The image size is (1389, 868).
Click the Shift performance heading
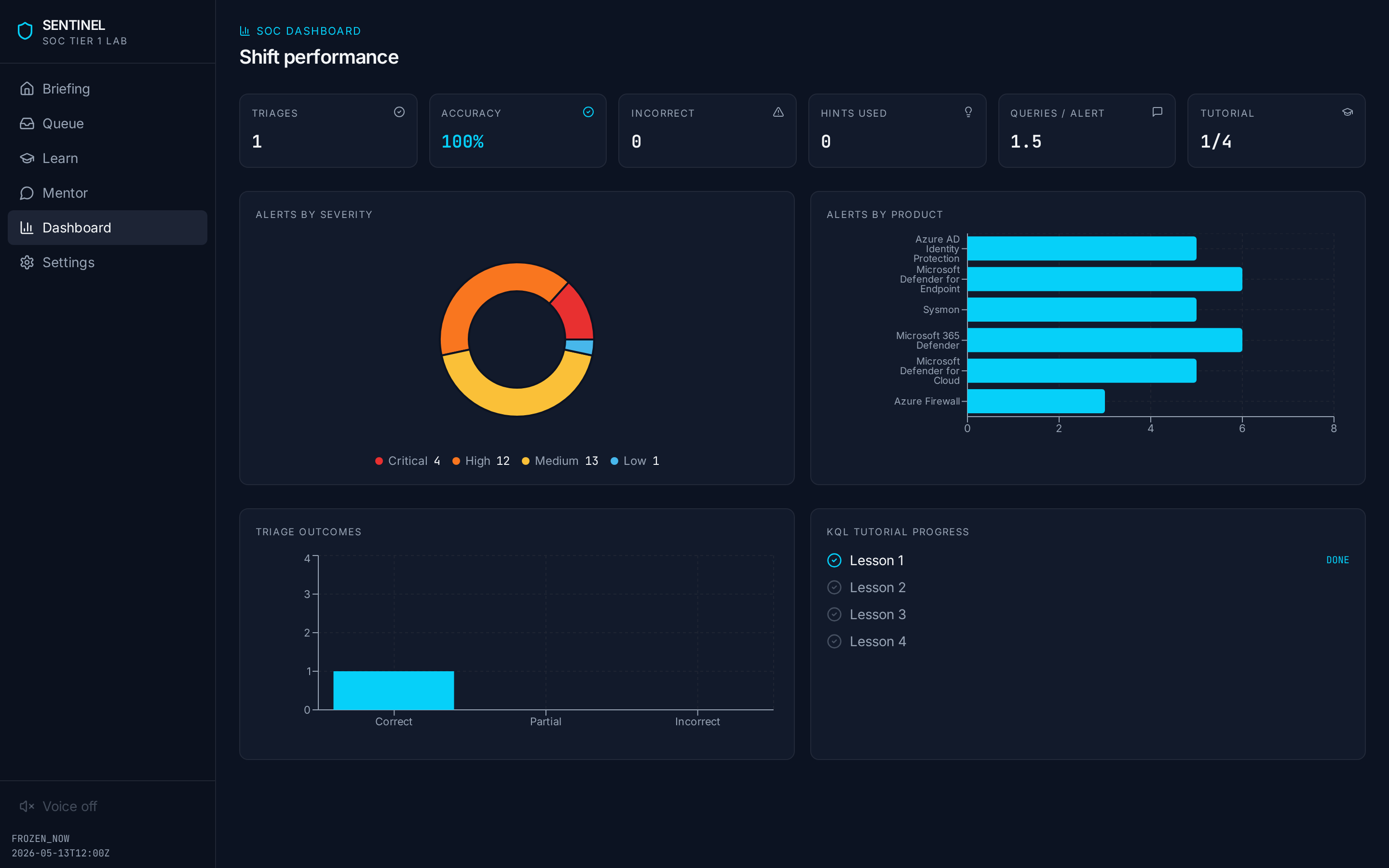click(x=318, y=57)
